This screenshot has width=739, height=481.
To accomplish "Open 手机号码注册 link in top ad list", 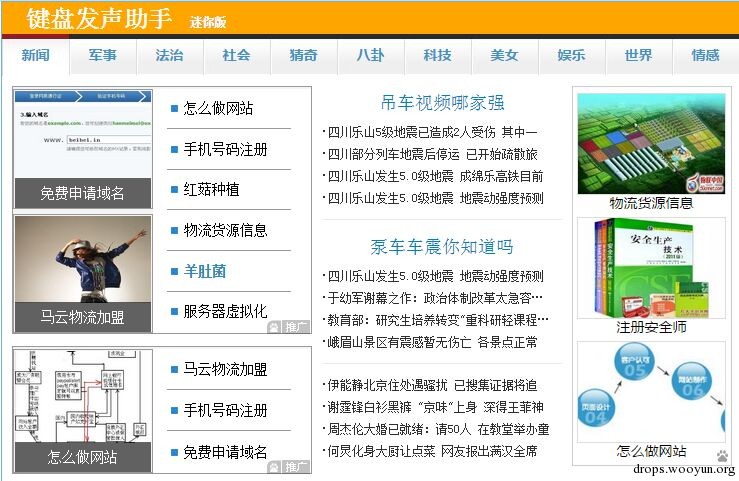I will [225, 149].
